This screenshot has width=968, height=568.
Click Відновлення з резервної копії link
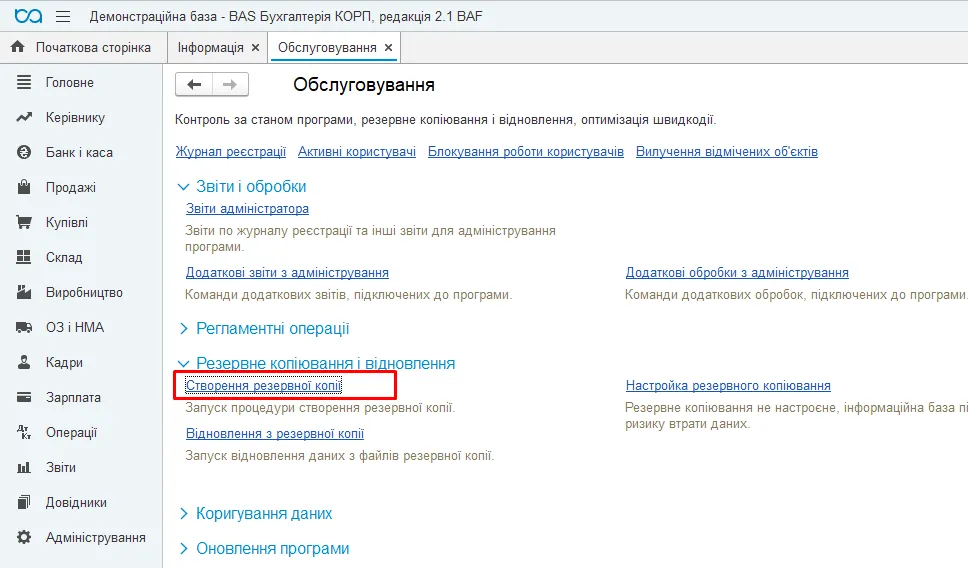[275, 434]
